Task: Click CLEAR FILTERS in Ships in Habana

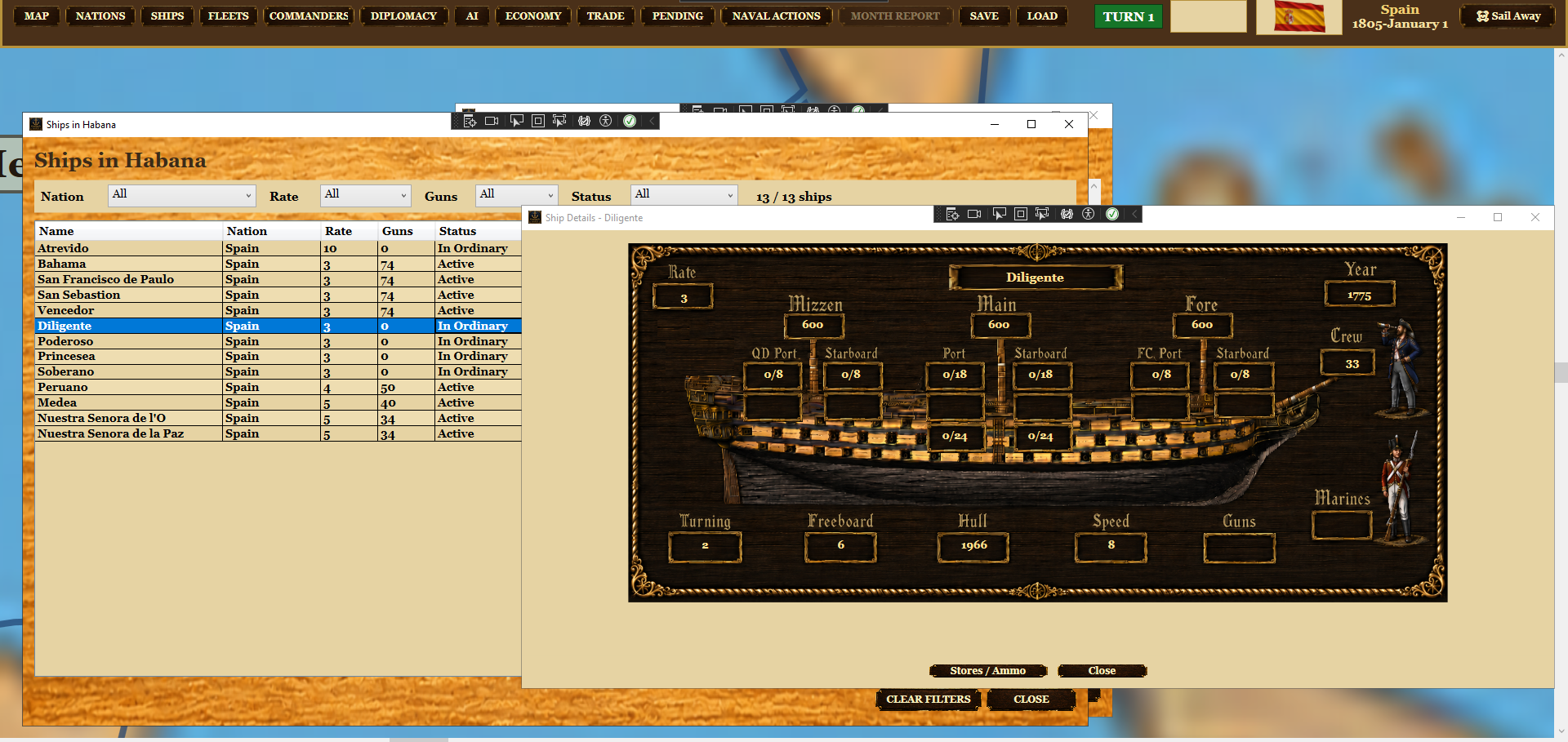Action: [929, 700]
